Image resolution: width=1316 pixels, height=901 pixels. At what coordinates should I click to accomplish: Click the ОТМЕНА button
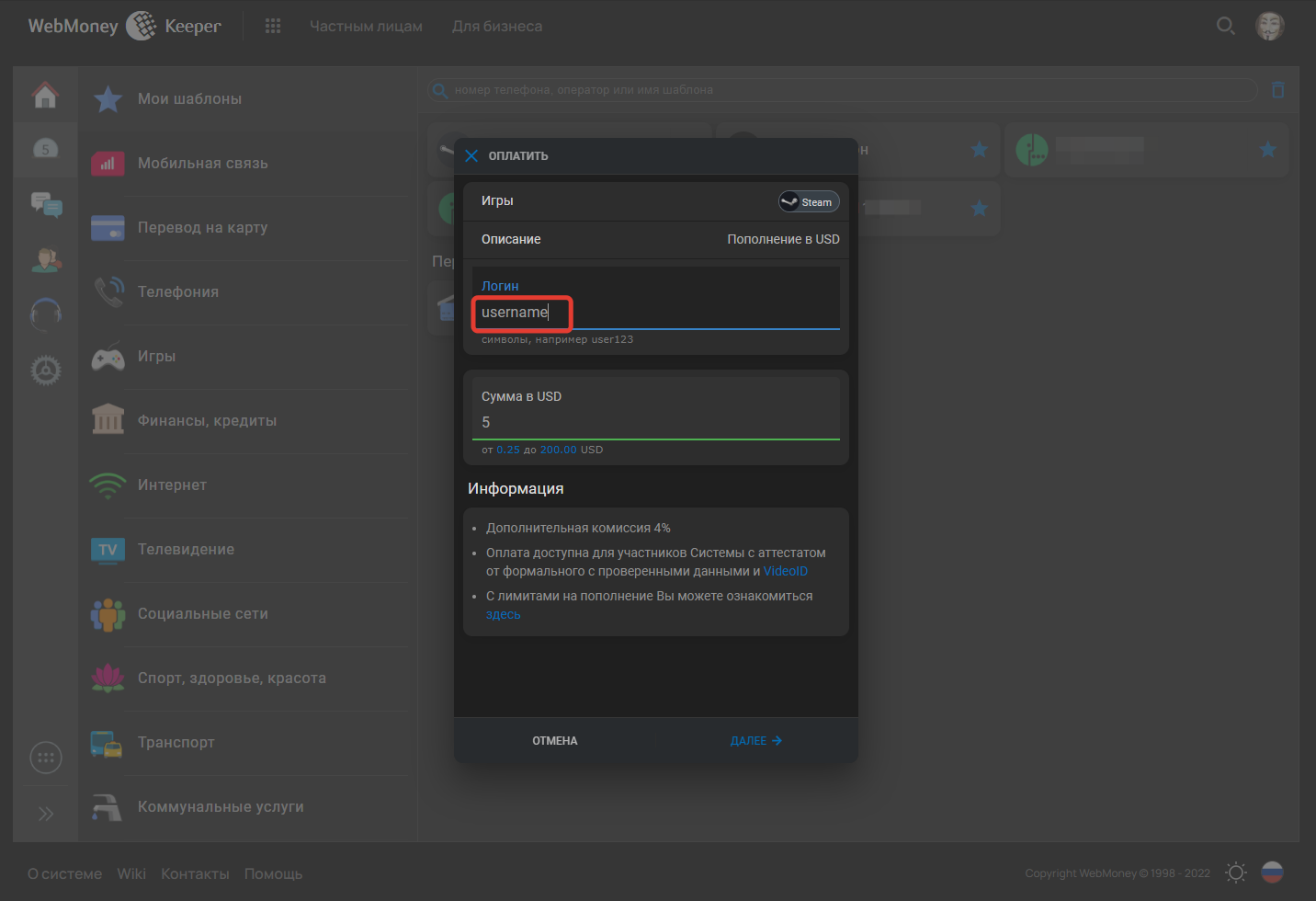coord(555,741)
